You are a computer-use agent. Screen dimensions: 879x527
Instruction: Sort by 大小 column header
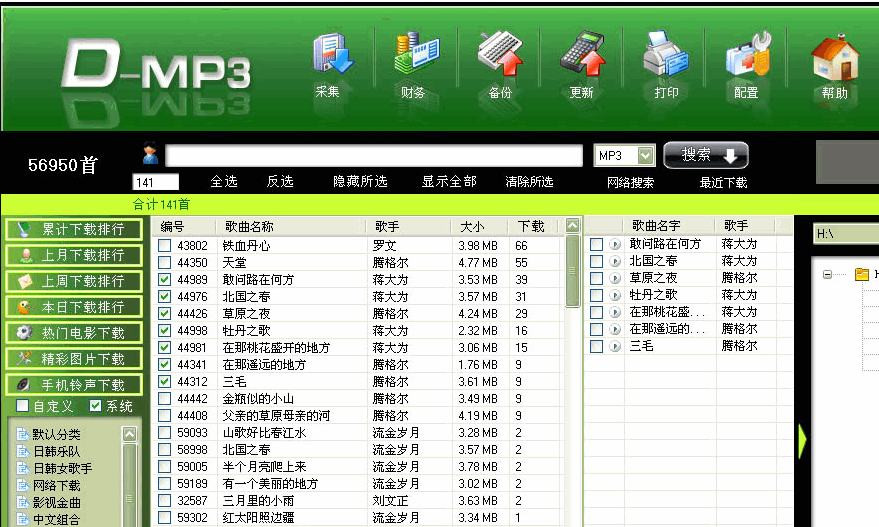point(479,226)
